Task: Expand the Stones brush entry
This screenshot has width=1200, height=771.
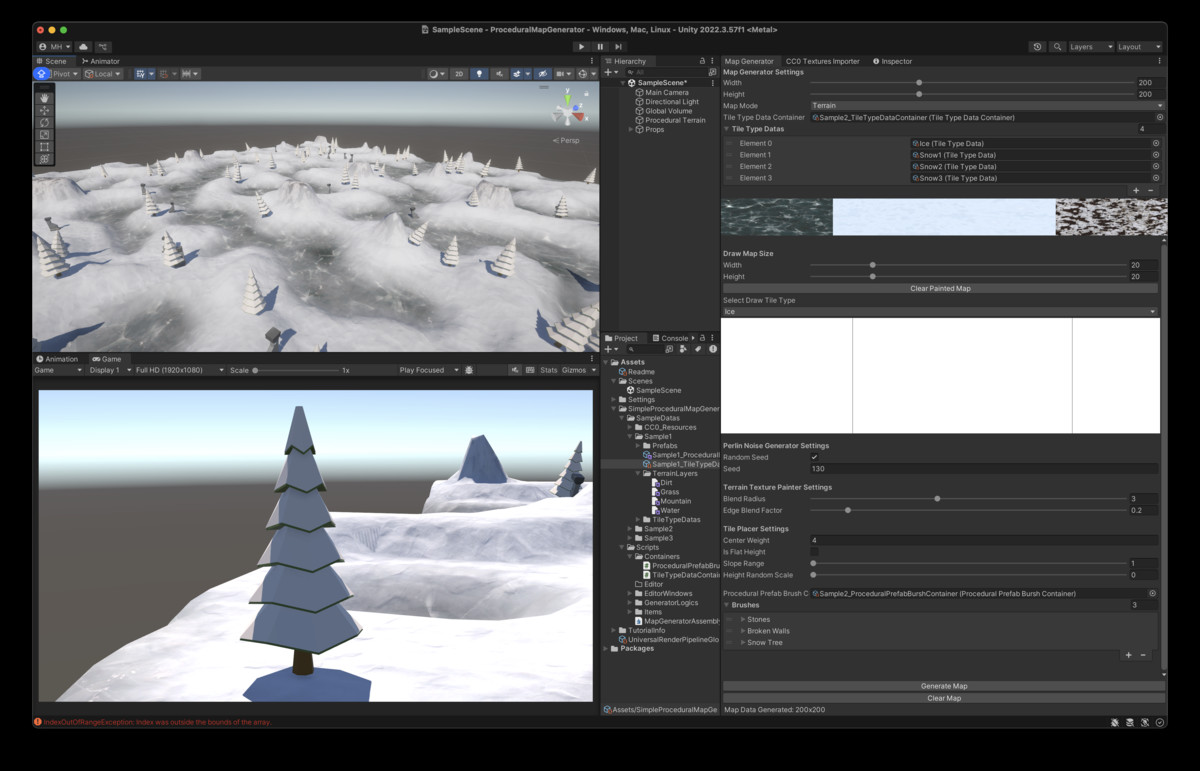Action: coord(743,620)
